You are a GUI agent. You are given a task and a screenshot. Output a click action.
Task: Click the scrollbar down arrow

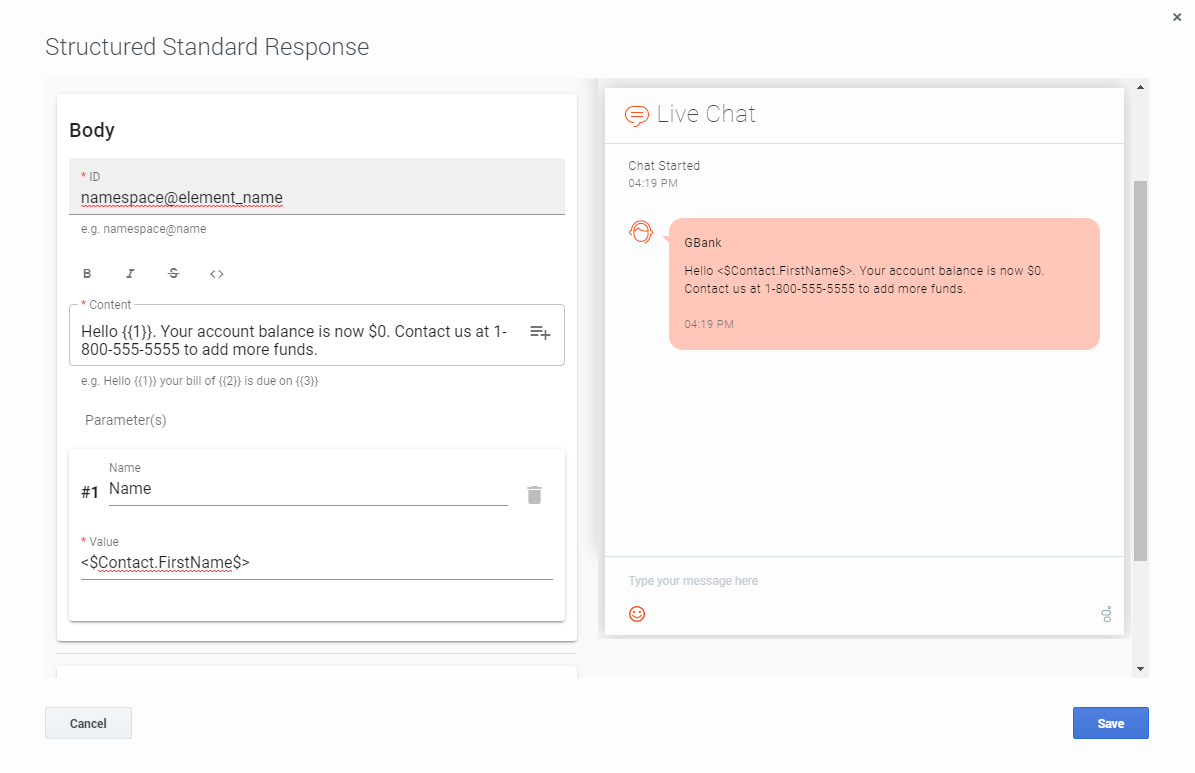[x=1140, y=669]
